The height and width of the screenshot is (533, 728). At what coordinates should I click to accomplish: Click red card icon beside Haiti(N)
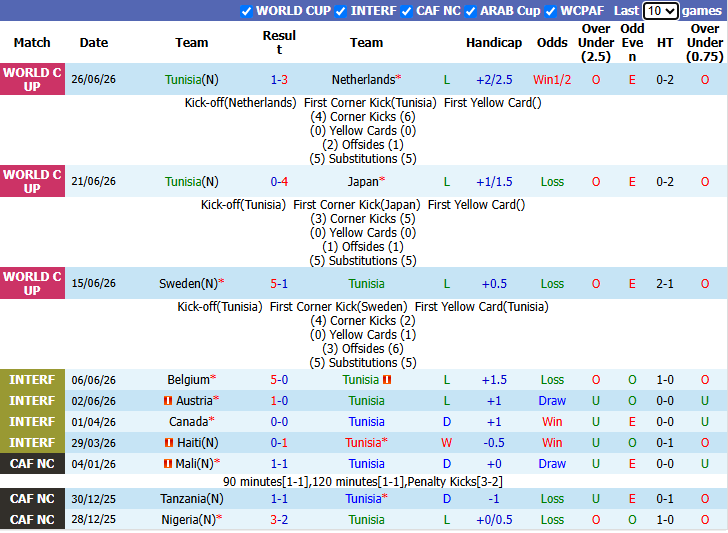point(169,443)
